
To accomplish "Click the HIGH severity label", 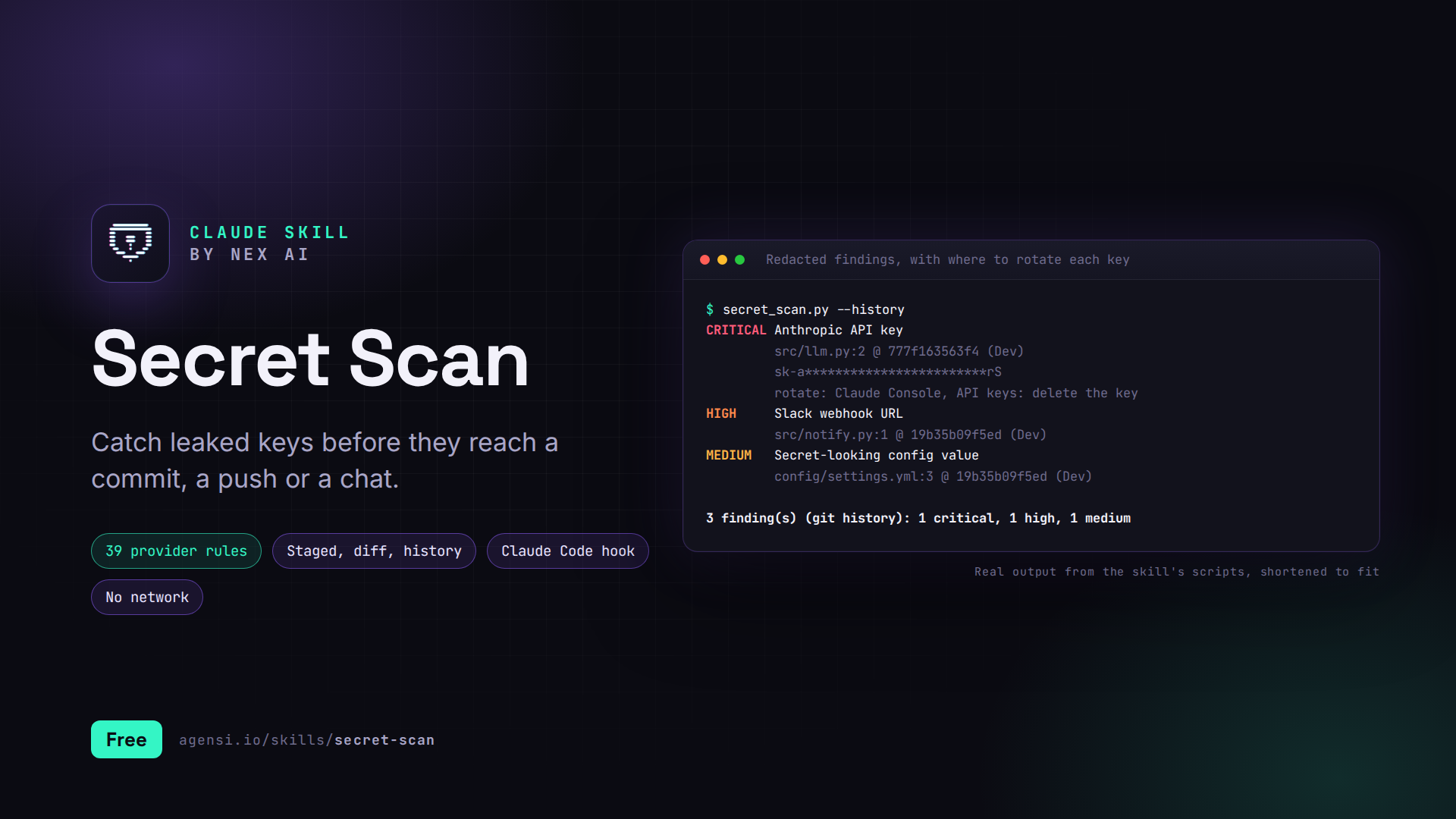I will (x=721, y=414).
